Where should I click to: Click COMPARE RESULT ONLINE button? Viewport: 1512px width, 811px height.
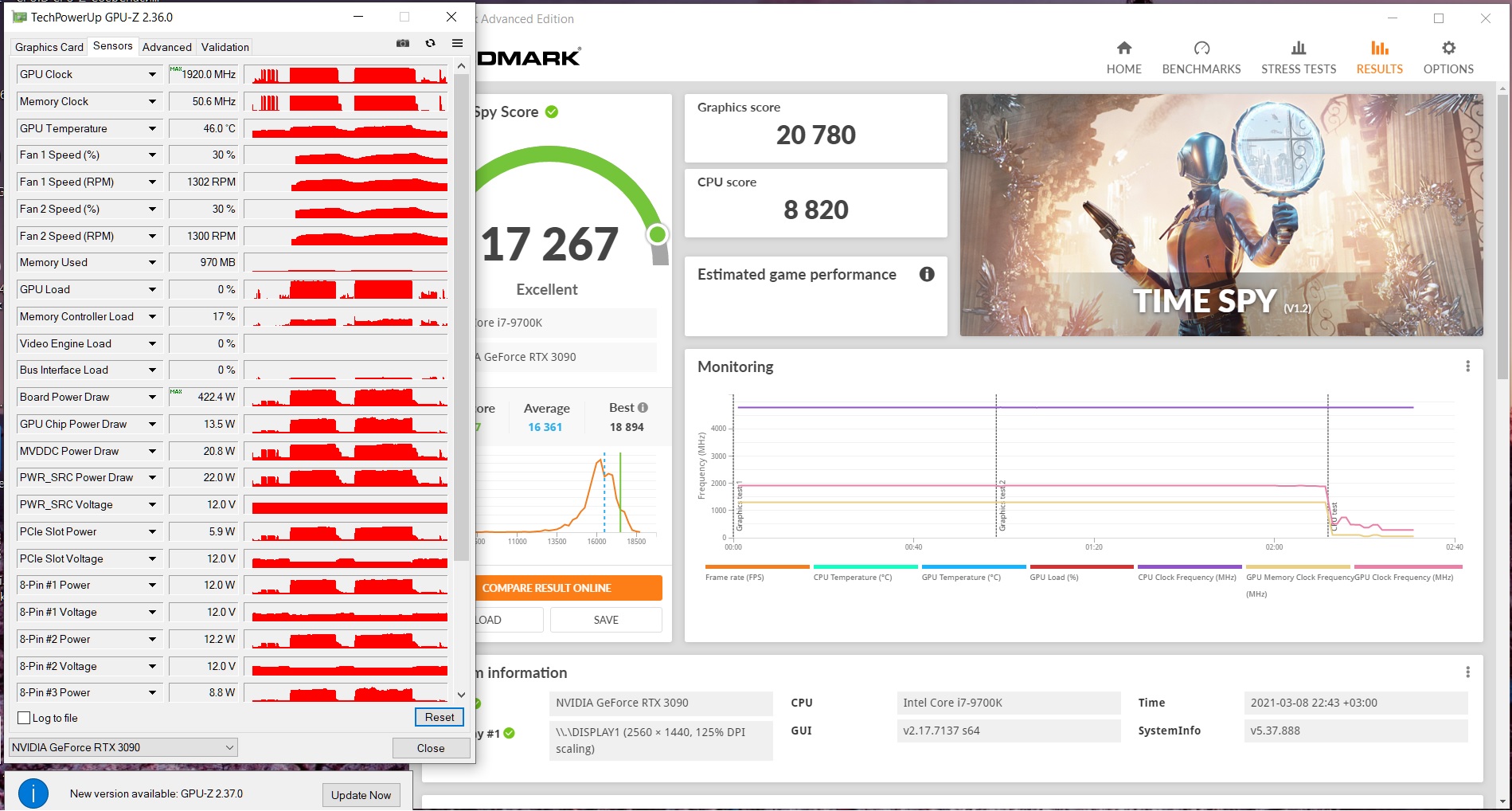(x=568, y=588)
